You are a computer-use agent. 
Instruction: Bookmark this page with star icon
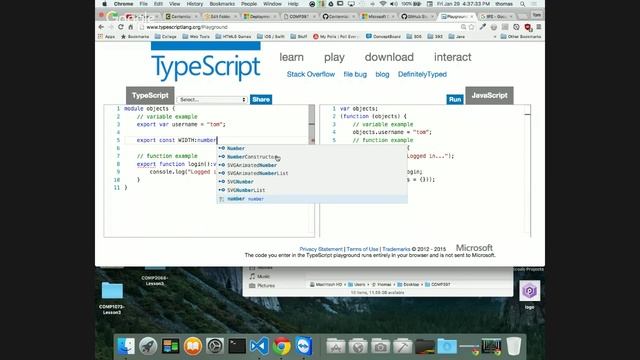tap(471, 27)
